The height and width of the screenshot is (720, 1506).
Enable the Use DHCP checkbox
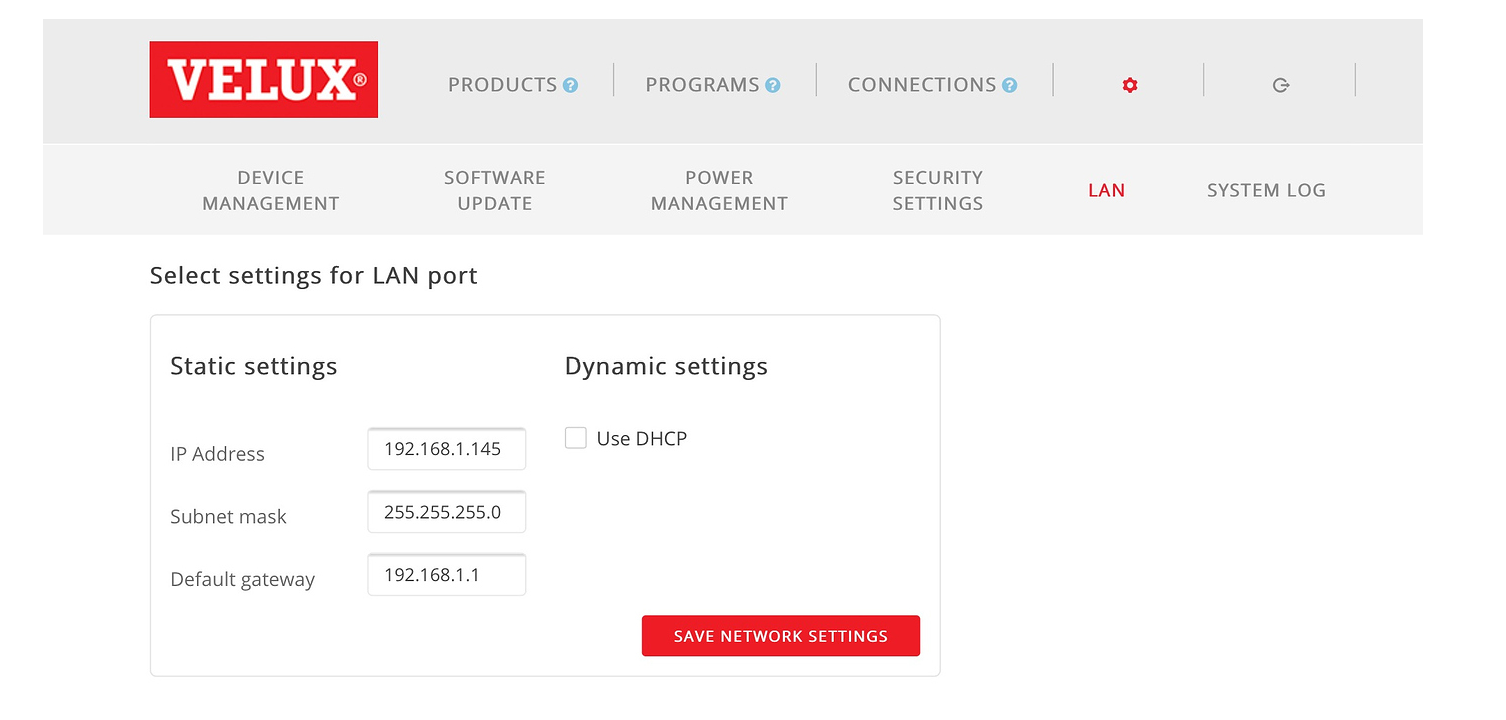(x=576, y=438)
